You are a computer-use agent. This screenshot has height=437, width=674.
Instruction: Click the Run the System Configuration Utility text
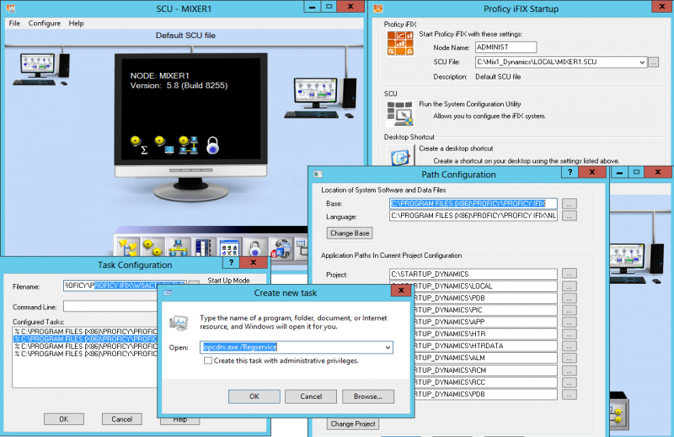tap(470, 104)
